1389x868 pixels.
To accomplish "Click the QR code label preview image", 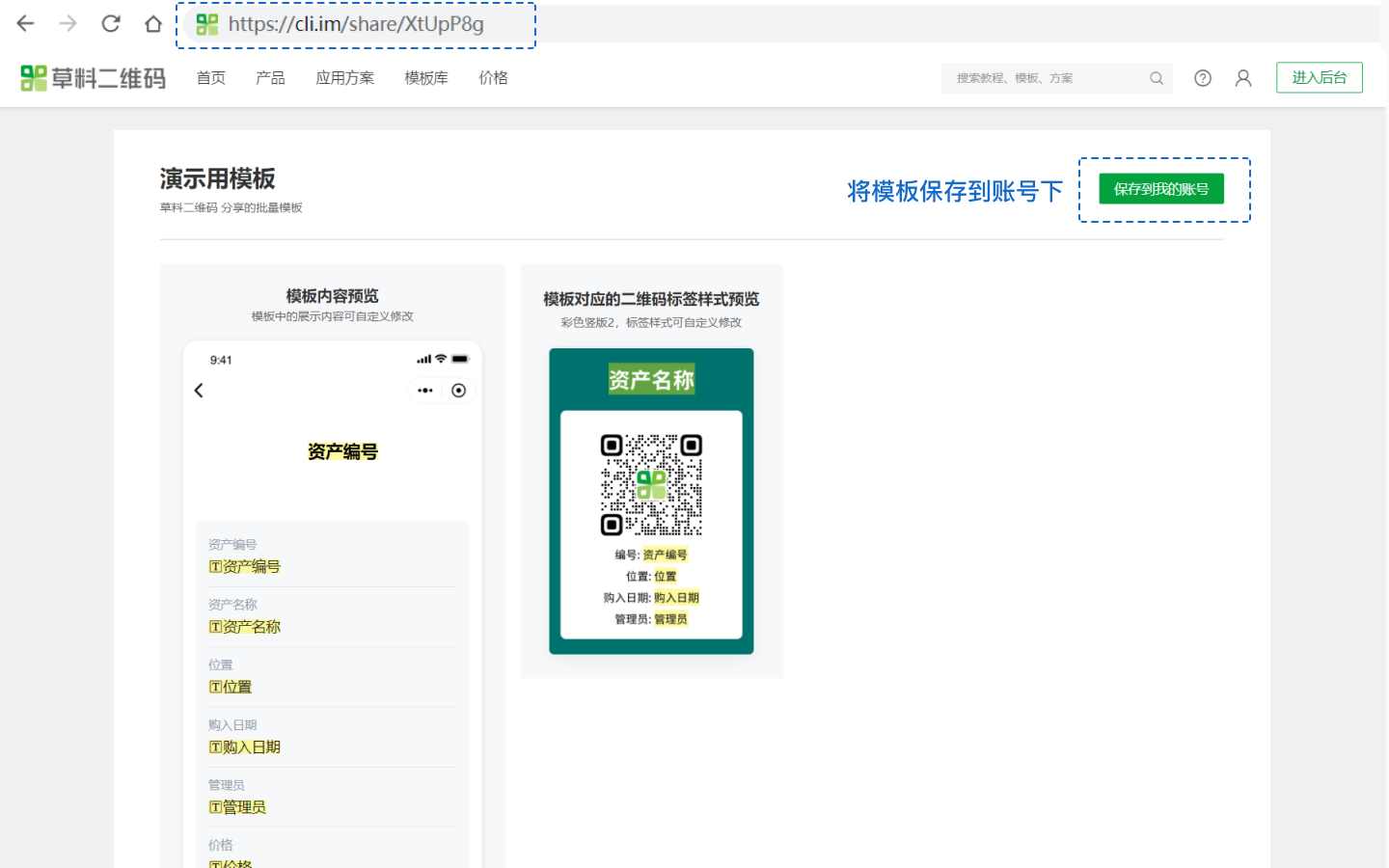I will coord(651,501).
